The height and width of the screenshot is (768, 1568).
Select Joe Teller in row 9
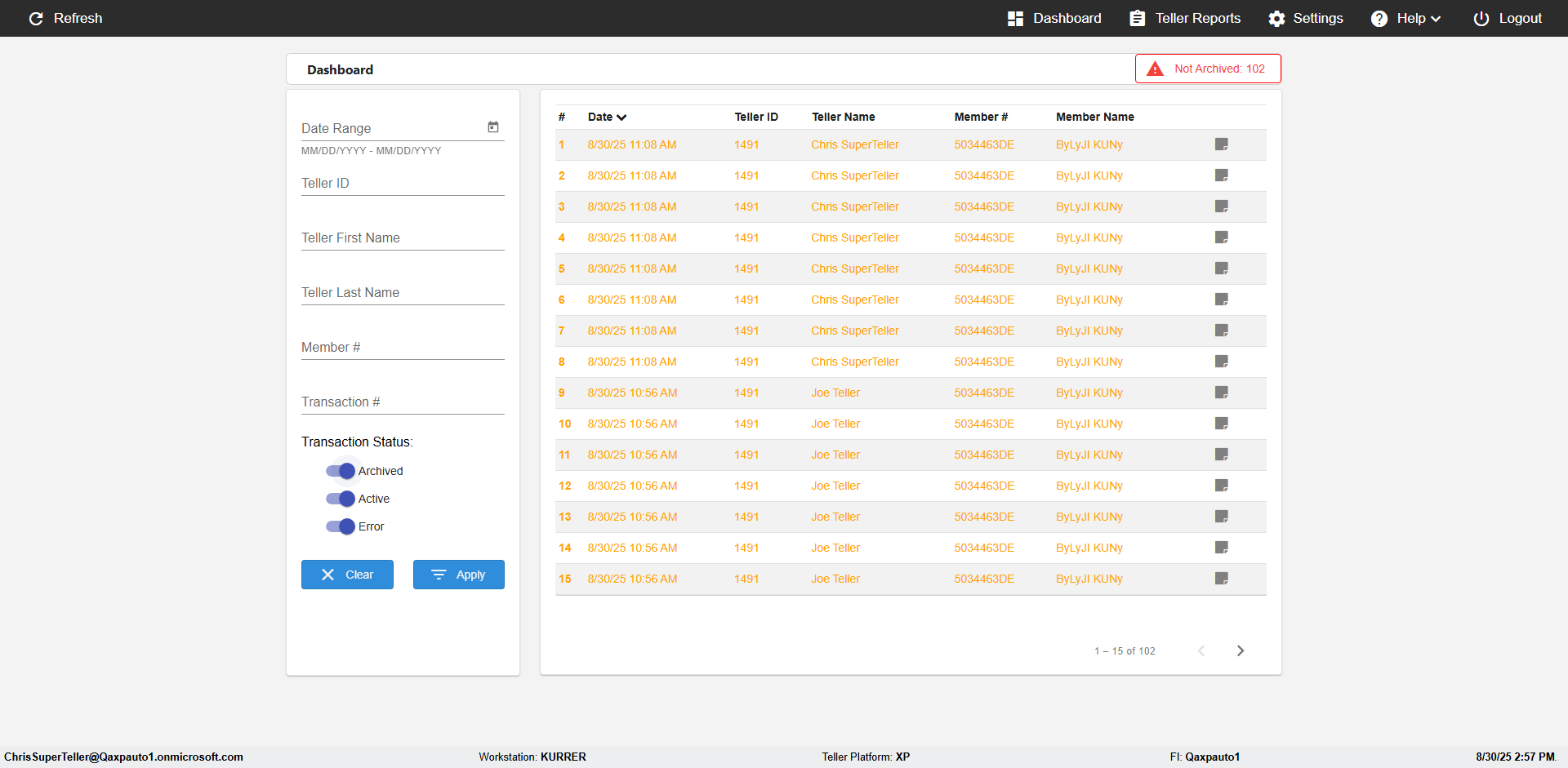tap(835, 393)
